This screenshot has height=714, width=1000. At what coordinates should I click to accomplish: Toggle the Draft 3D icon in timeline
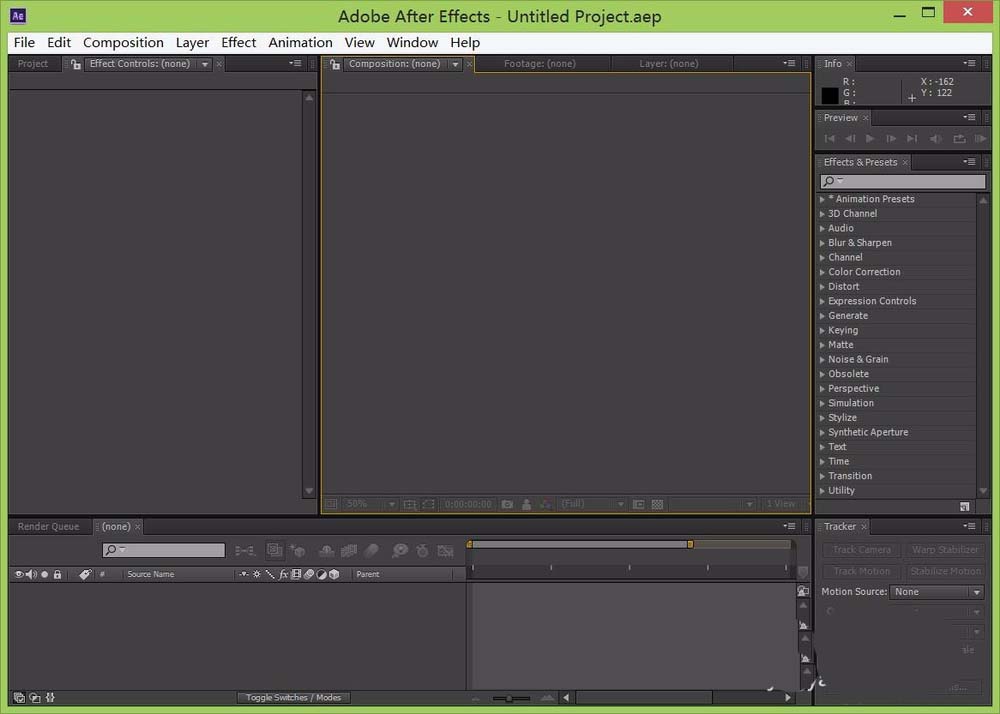coord(297,550)
